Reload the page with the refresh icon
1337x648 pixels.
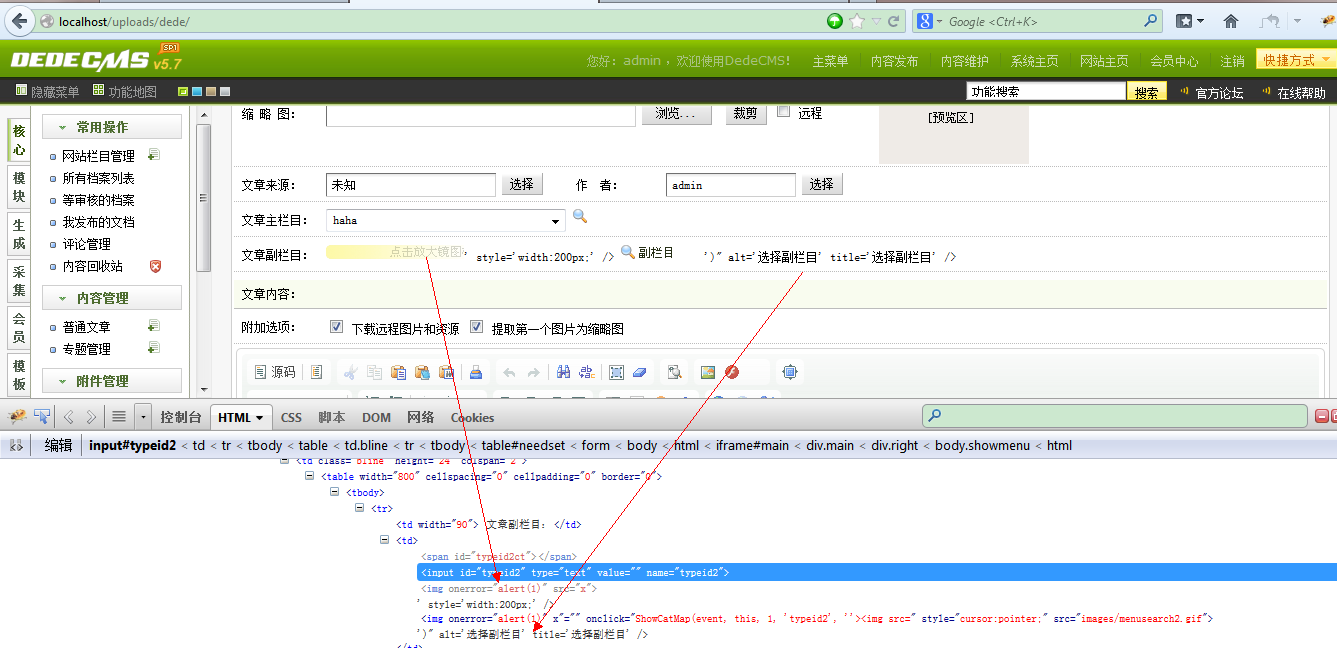coord(893,21)
